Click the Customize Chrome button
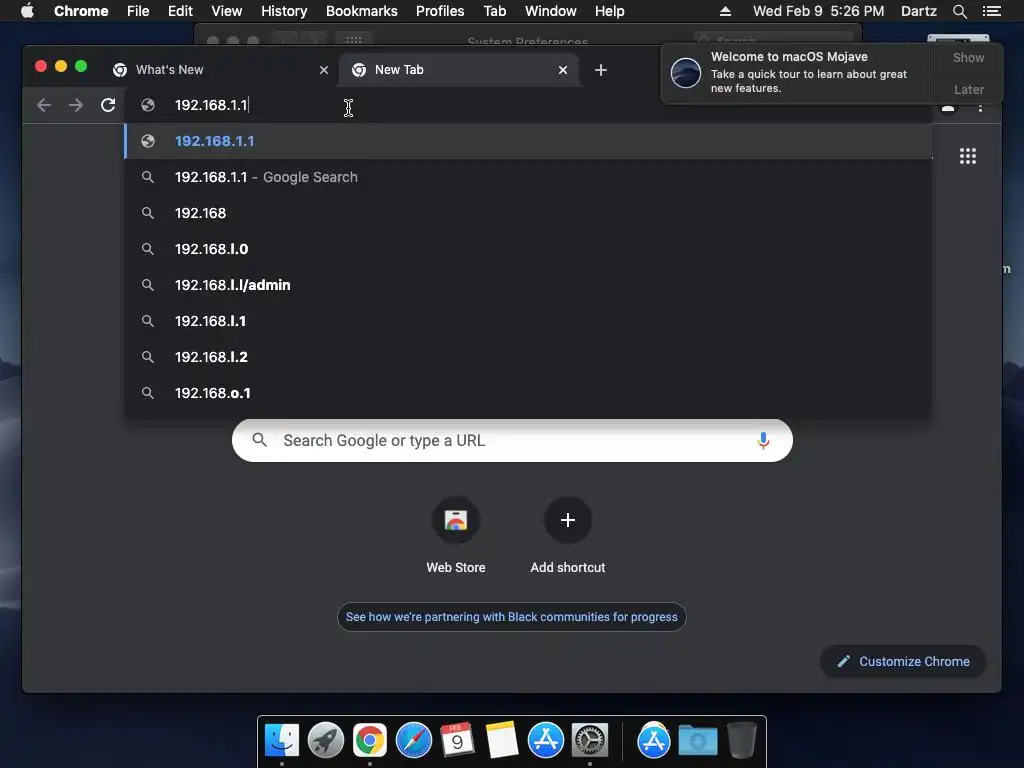The image size is (1024, 768). (x=903, y=662)
